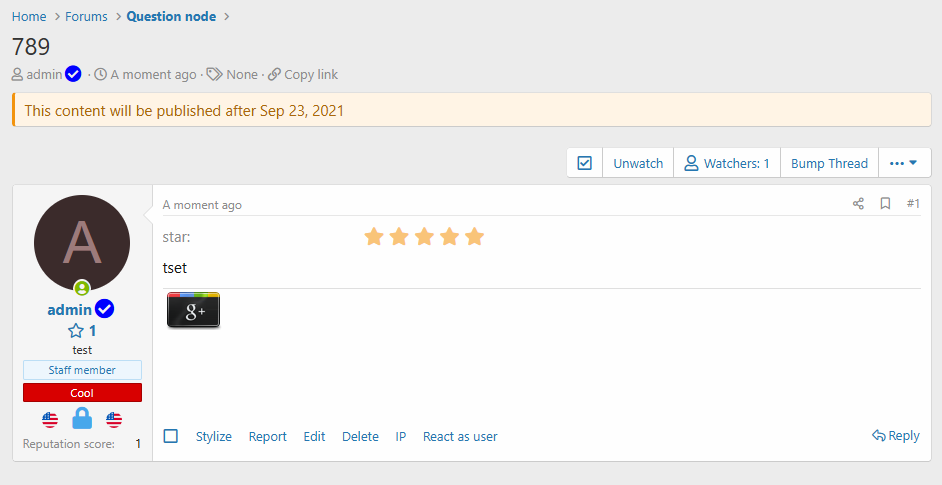
Task: Open the admin avatar thumbnail
Action: (82, 242)
